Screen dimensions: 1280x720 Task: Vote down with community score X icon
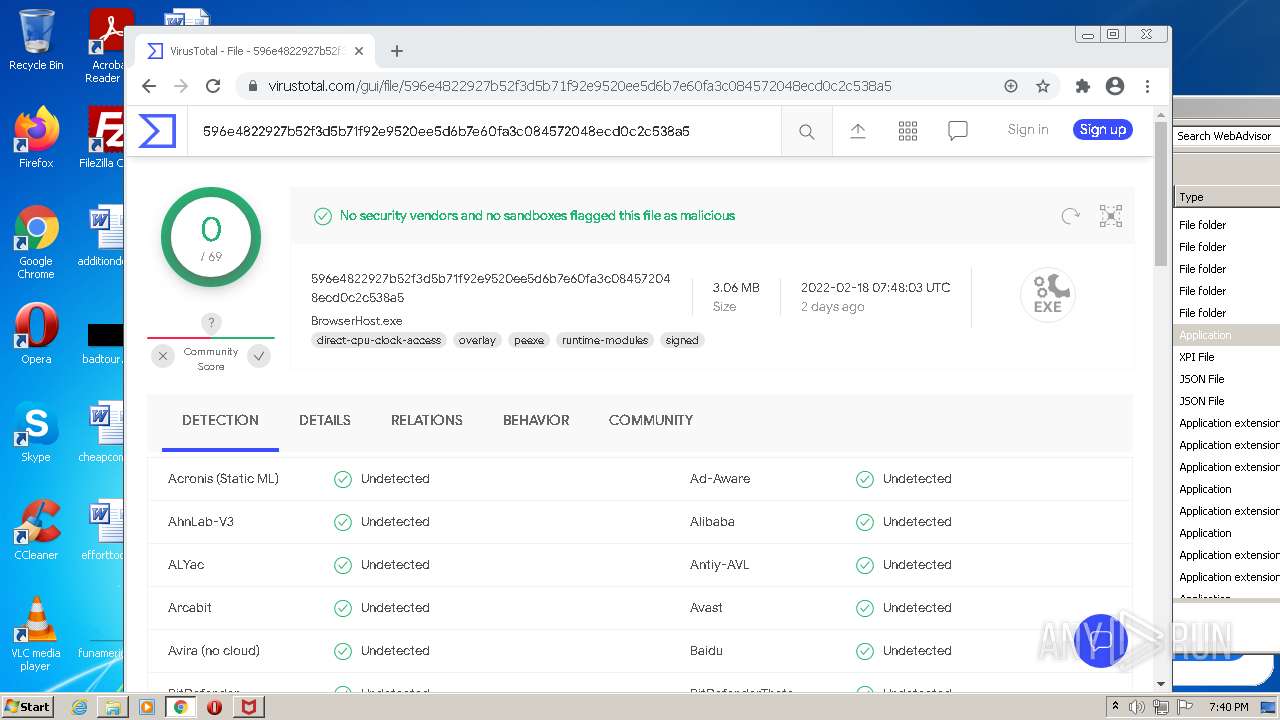(163, 356)
